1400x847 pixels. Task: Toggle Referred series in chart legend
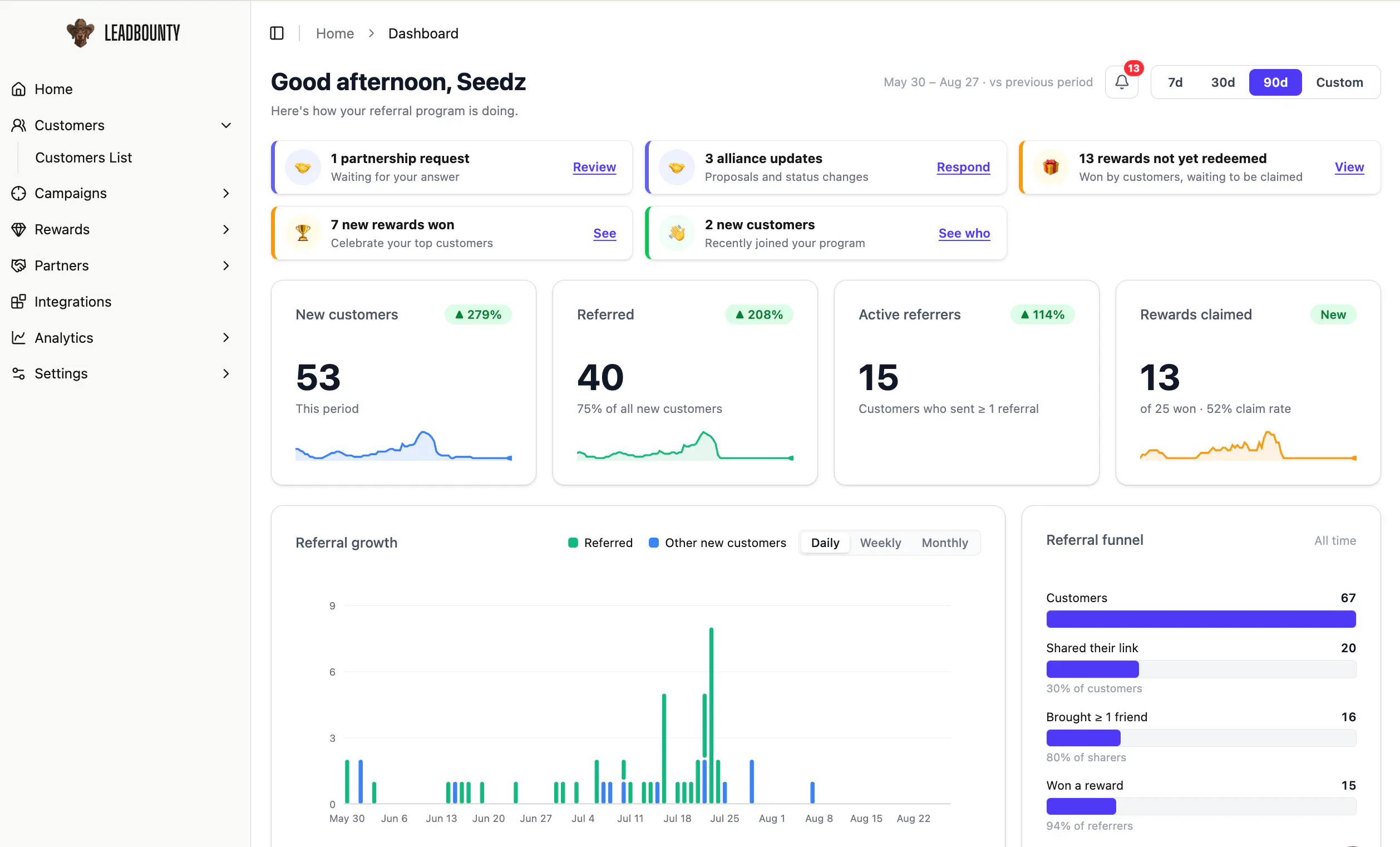(600, 543)
